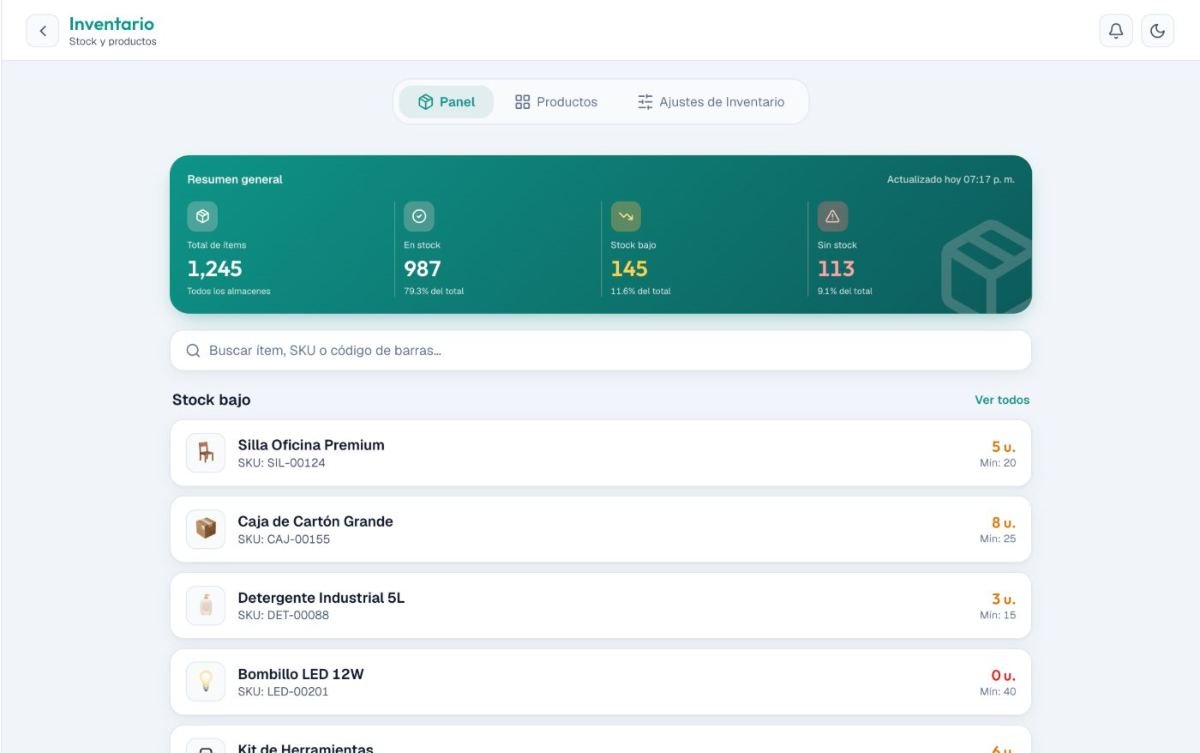Focus the Buscar ítem search field
The image size is (1200, 753).
coord(601,351)
